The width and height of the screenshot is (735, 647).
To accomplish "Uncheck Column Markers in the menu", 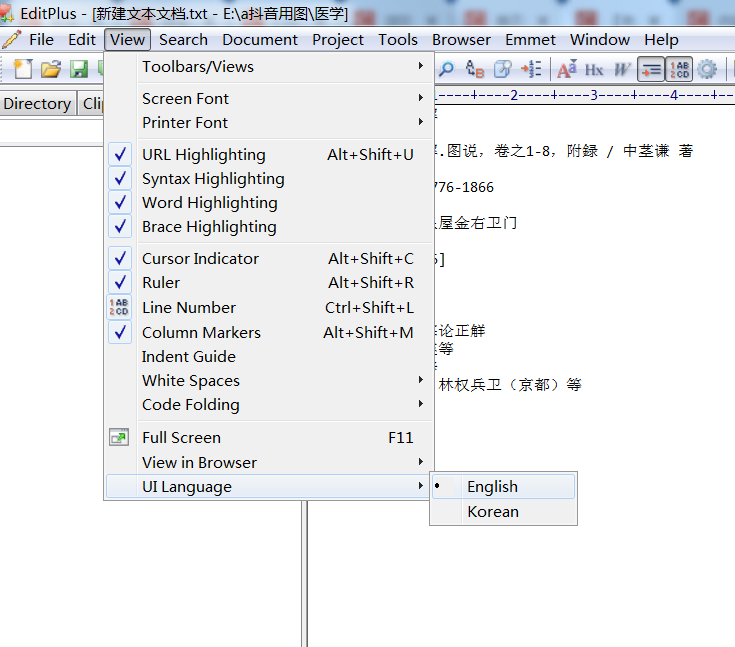I will coord(201,333).
